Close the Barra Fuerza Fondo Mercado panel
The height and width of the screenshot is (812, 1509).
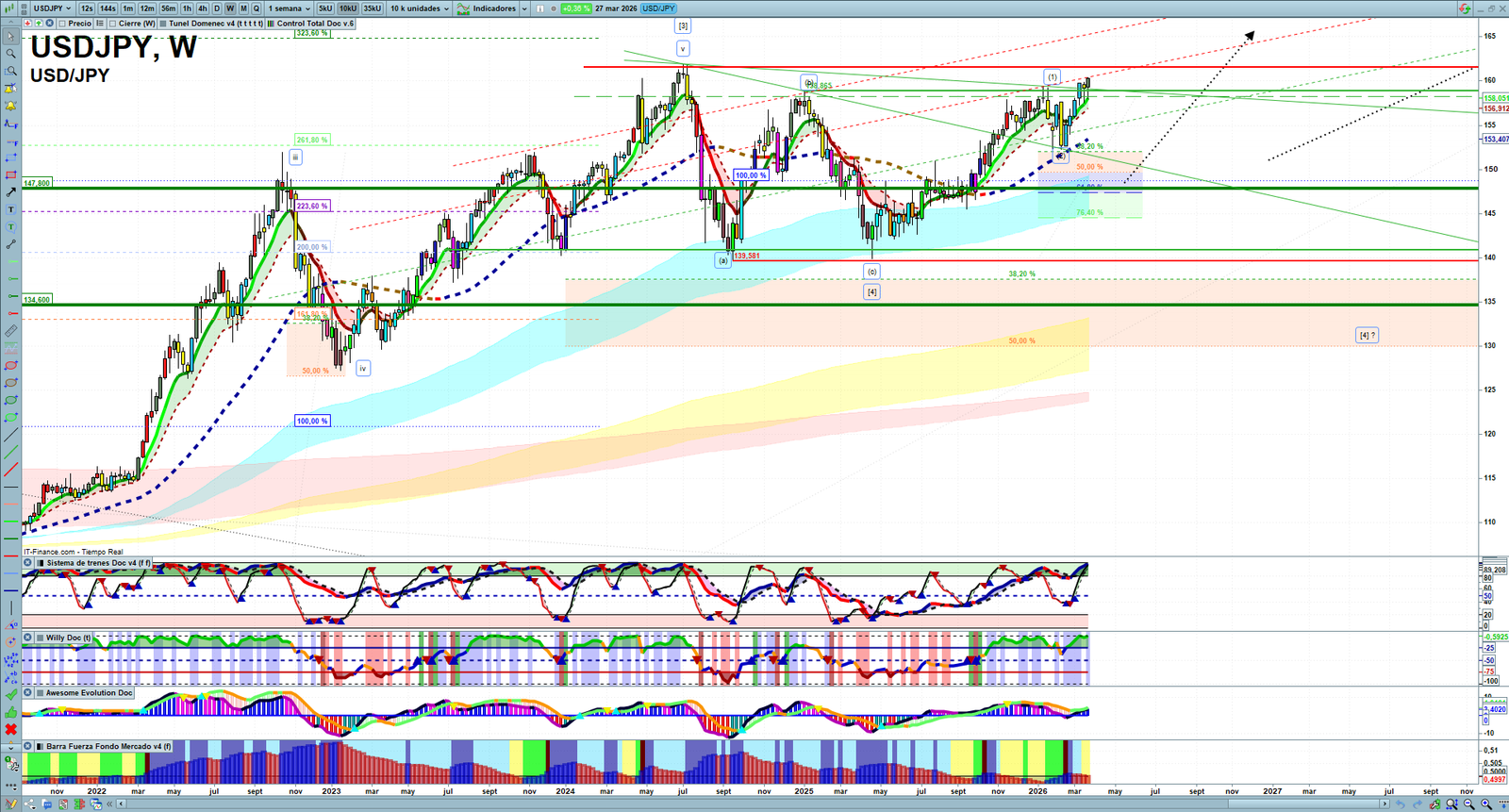point(28,746)
